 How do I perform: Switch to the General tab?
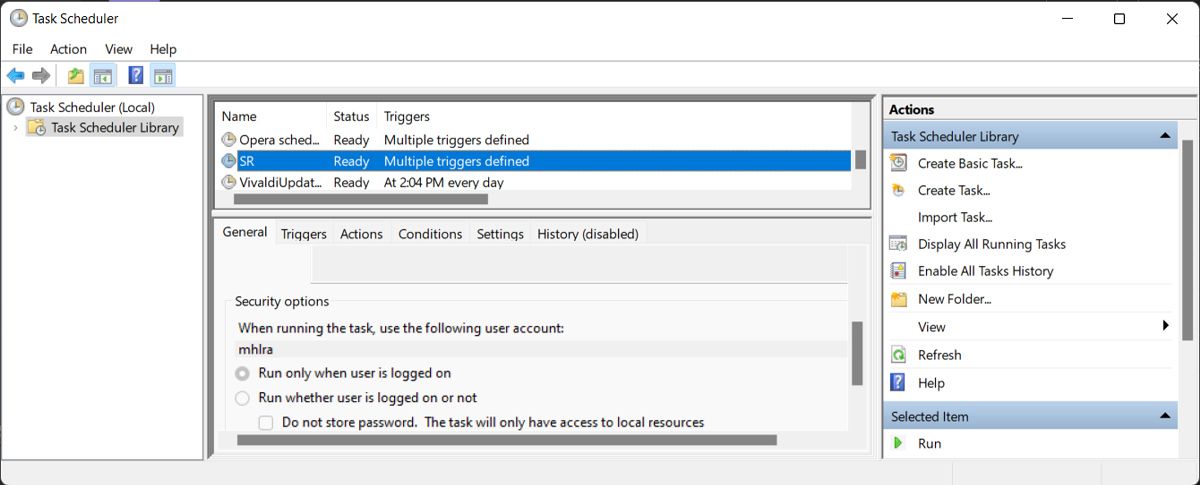[245, 232]
